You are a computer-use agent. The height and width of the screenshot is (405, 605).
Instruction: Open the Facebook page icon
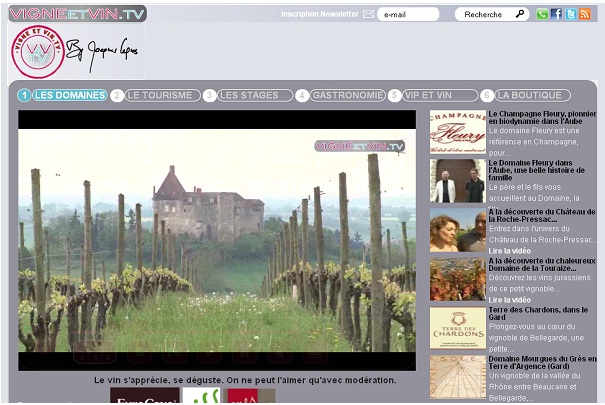556,14
